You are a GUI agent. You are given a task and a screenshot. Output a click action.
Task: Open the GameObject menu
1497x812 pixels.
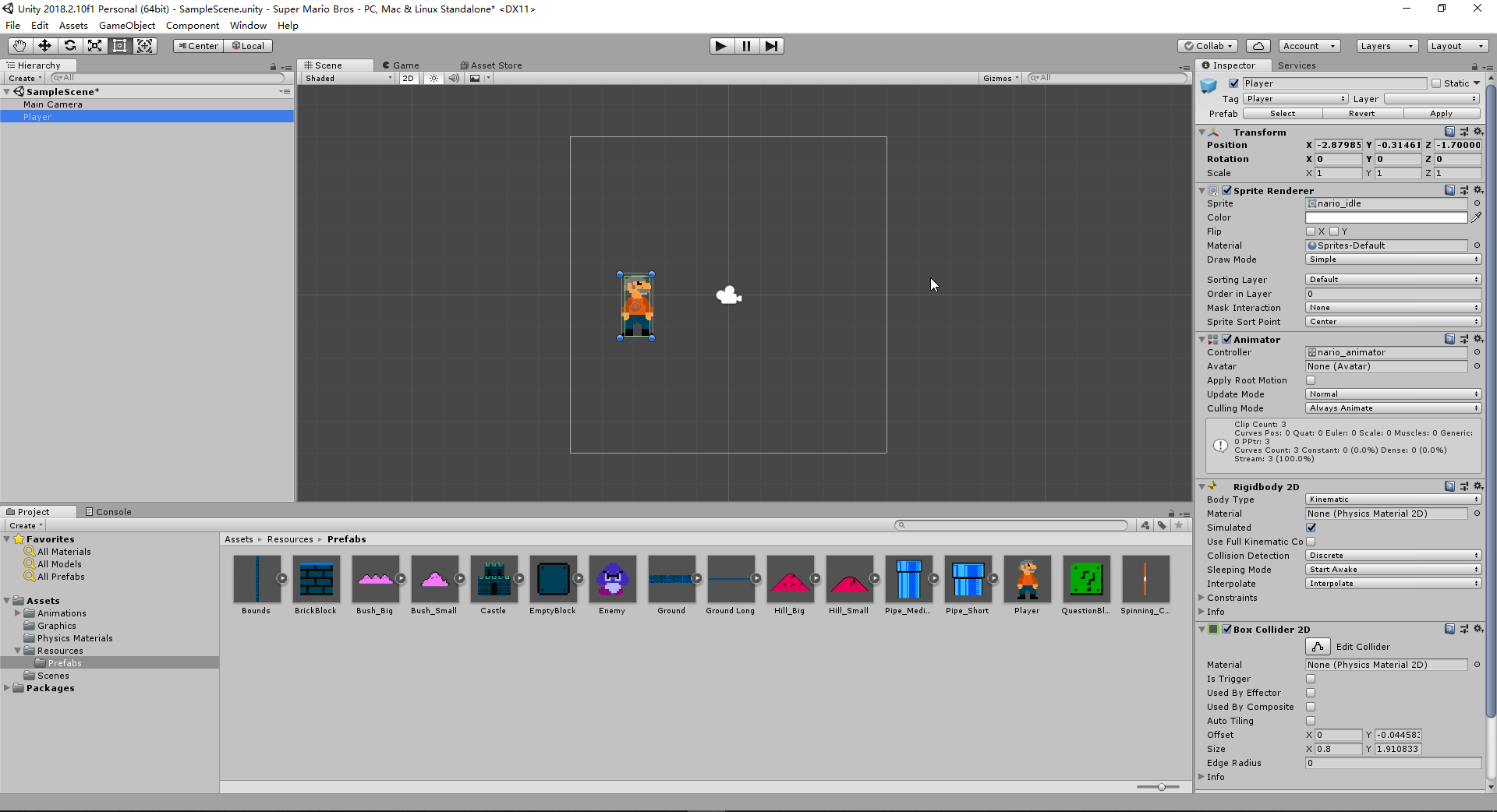pyautogui.click(x=127, y=26)
